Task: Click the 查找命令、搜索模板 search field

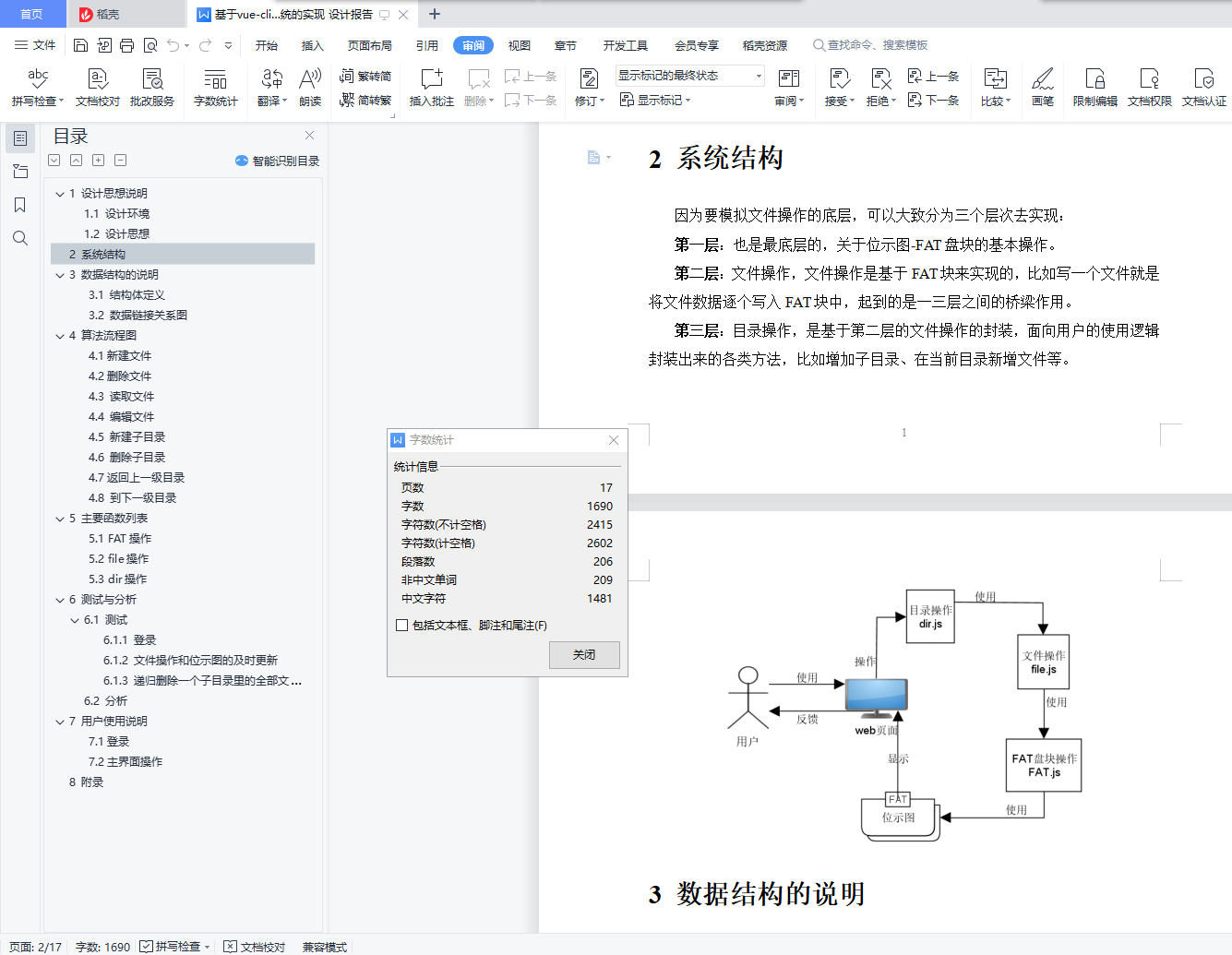Action: click(870, 45)
